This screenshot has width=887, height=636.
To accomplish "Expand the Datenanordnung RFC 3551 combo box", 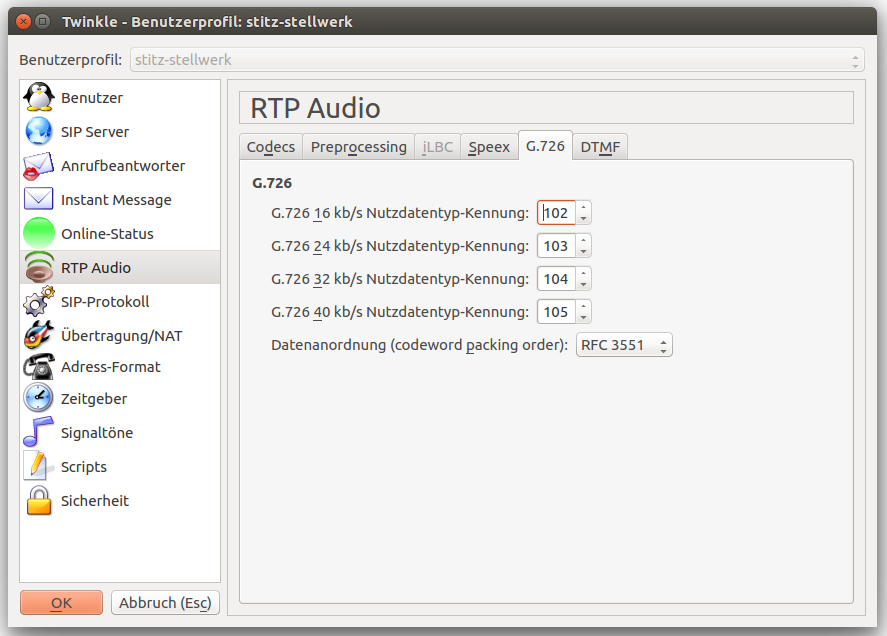I will (x=624, y=345).
